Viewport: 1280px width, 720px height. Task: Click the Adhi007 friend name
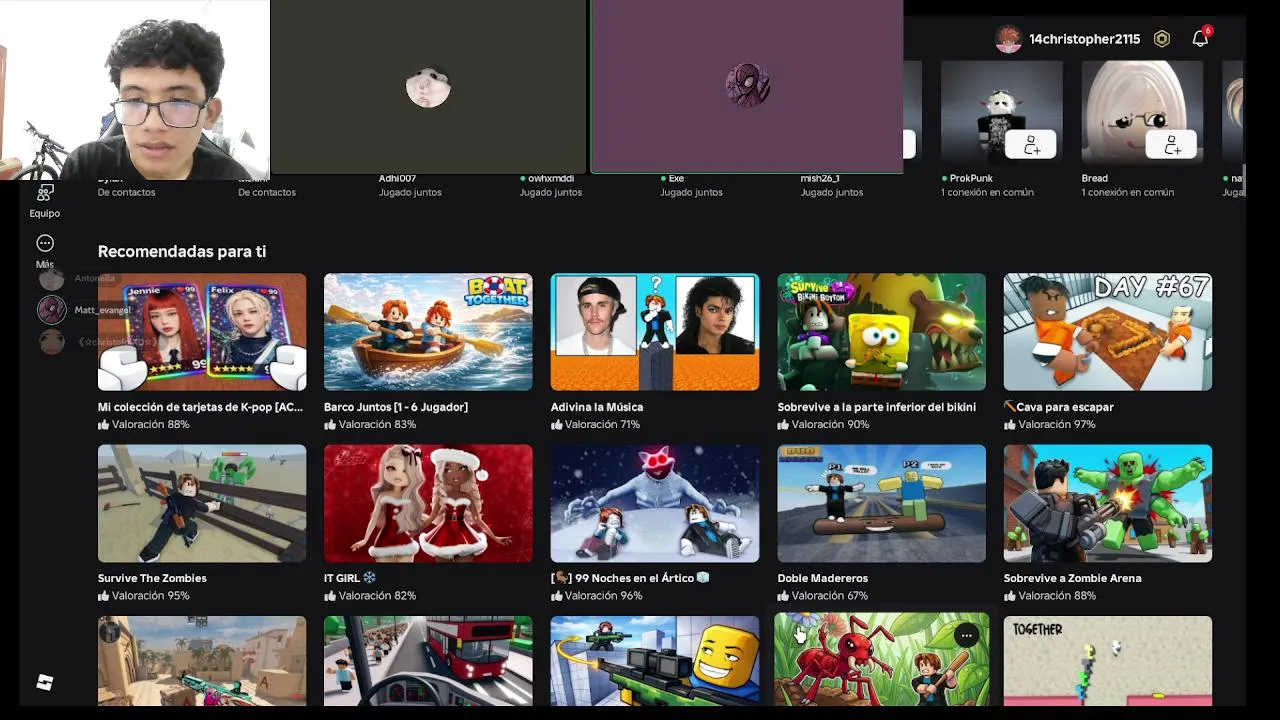pyautogui.click(x=397, y=178)
